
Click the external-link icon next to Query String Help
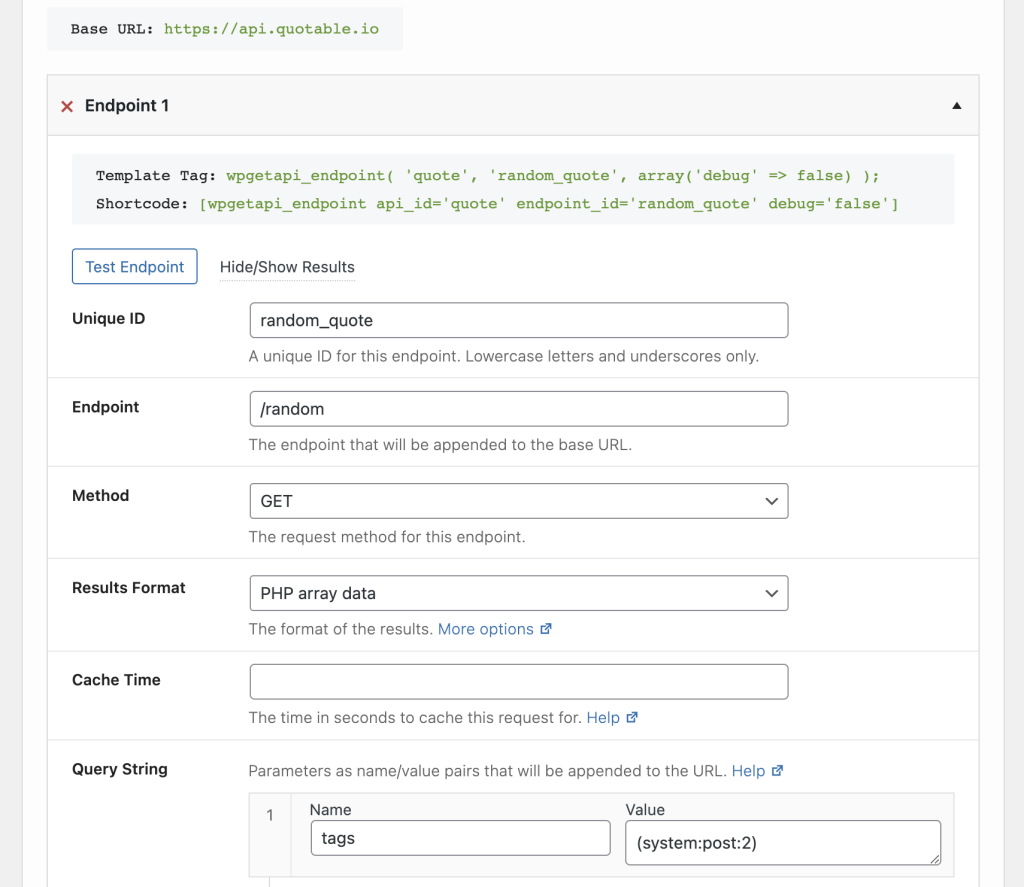coord(779,770)
